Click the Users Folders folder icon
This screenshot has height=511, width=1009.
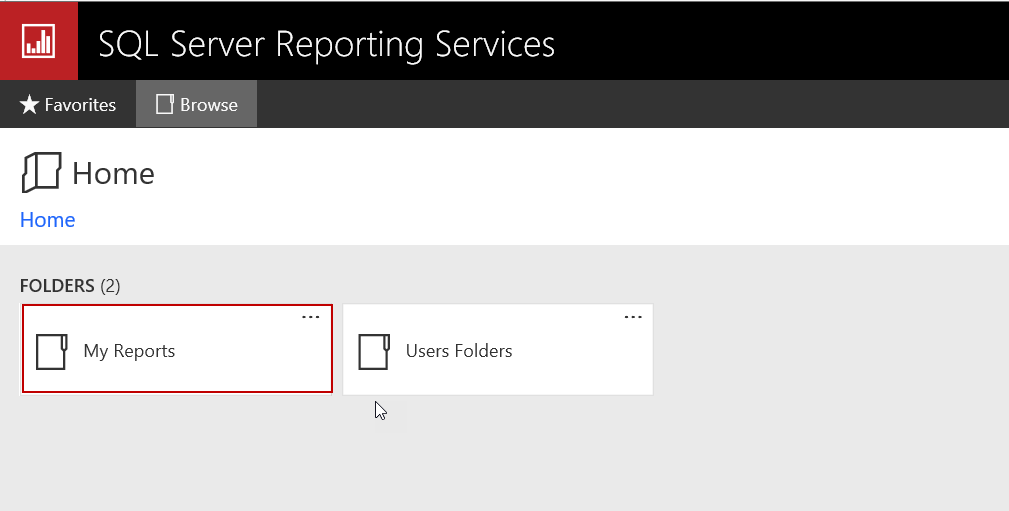pyautogui.click(x=374, y=351)
